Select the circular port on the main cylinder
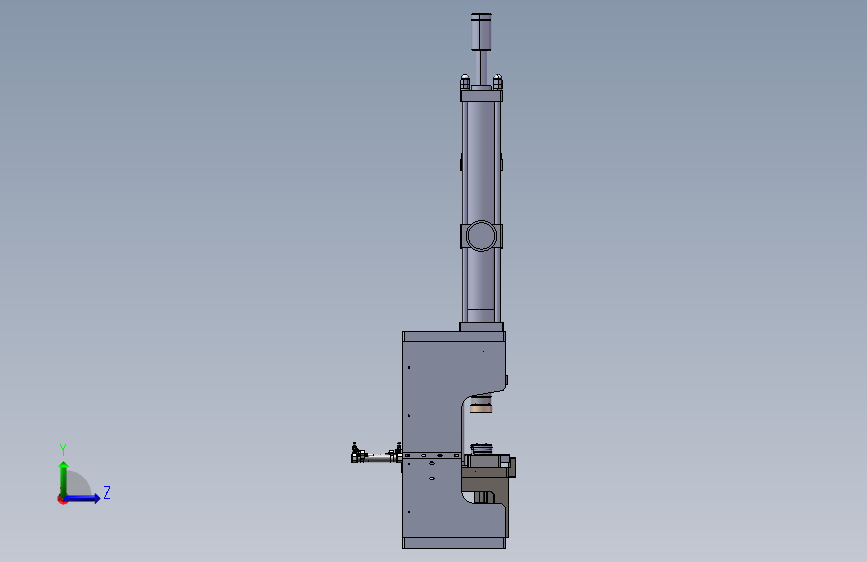Screen dimensions: 867x562 coord(481,236)
